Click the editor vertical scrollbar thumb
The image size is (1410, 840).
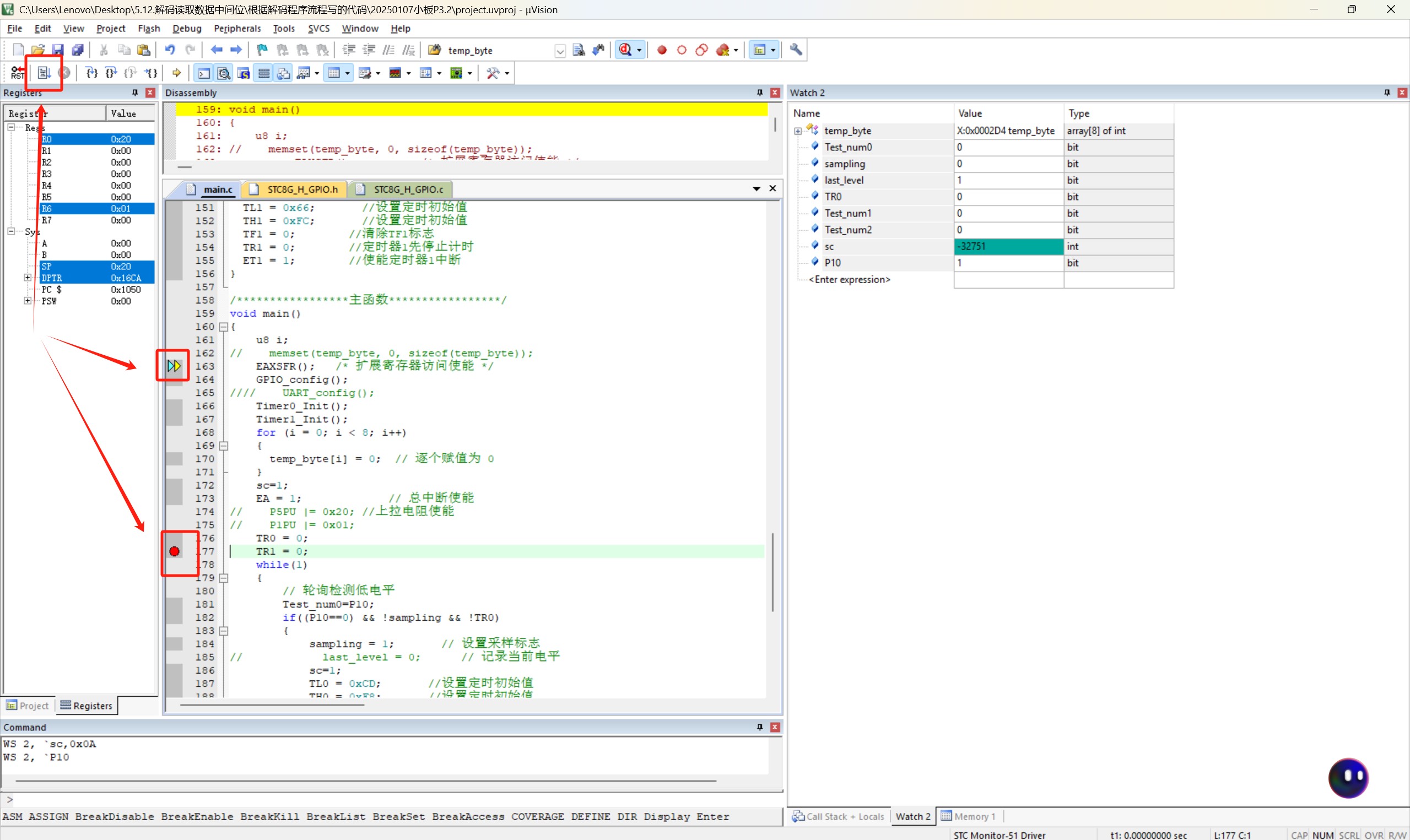pyautogui.click(x=772, y=572)
